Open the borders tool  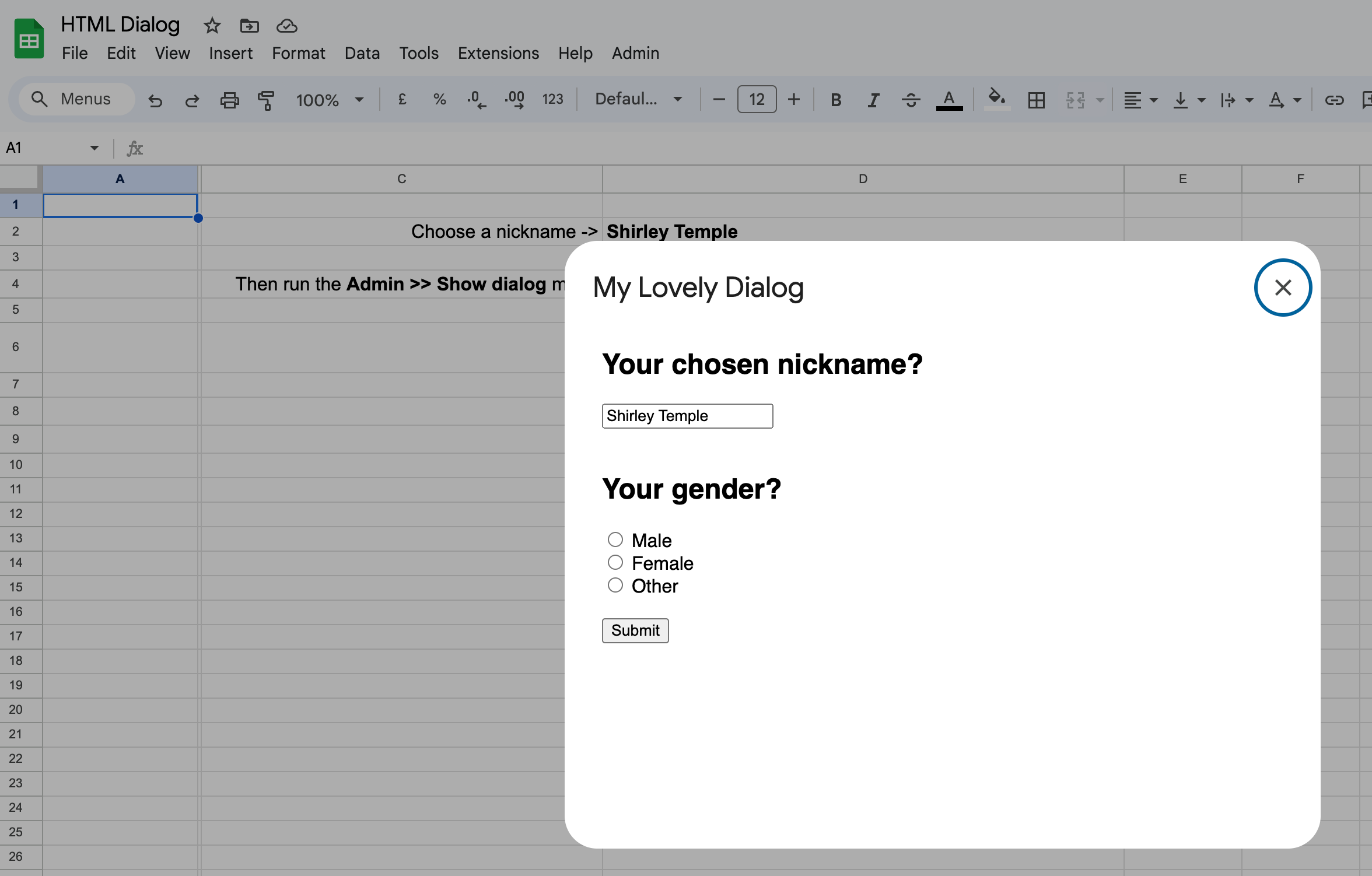point(1036,100)
